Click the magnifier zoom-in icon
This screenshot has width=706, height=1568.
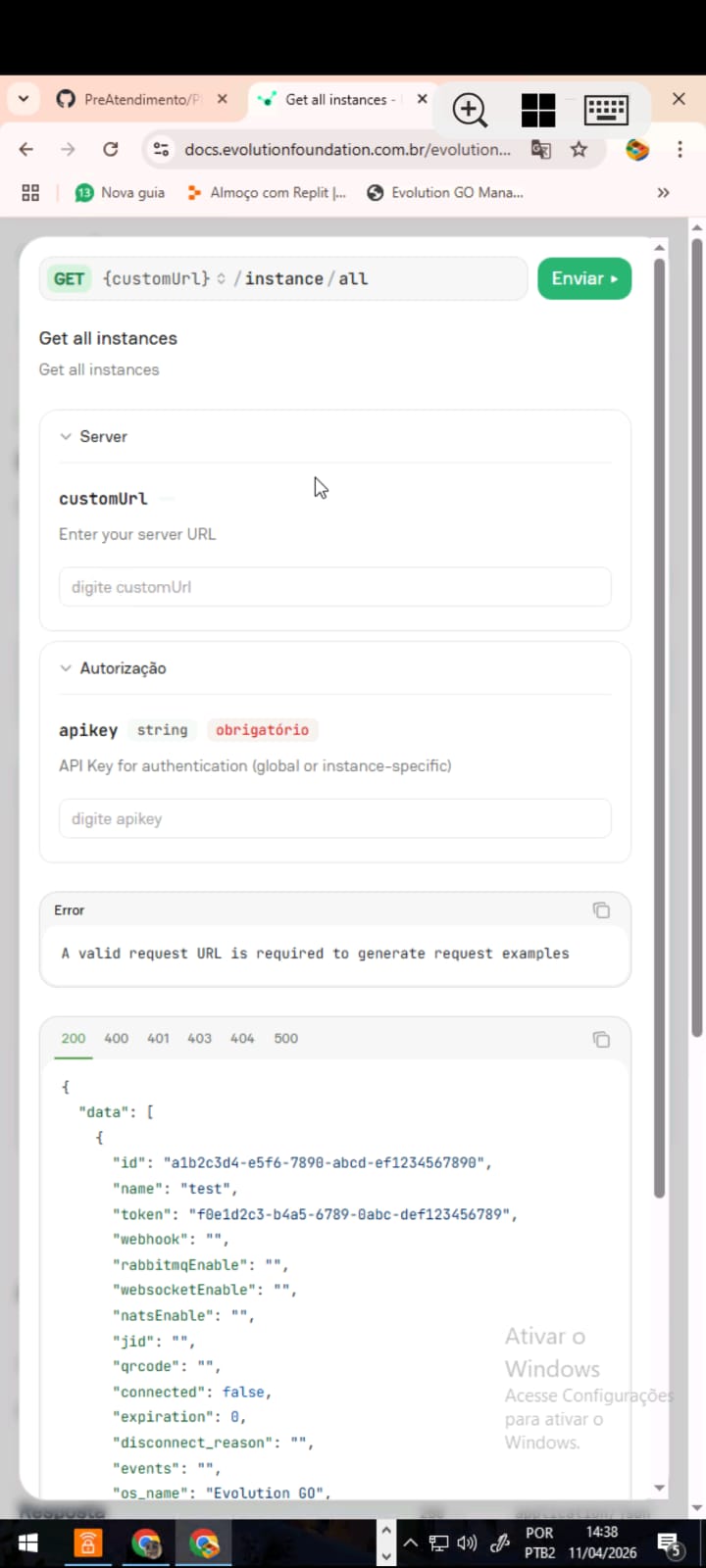pos(470,110)
